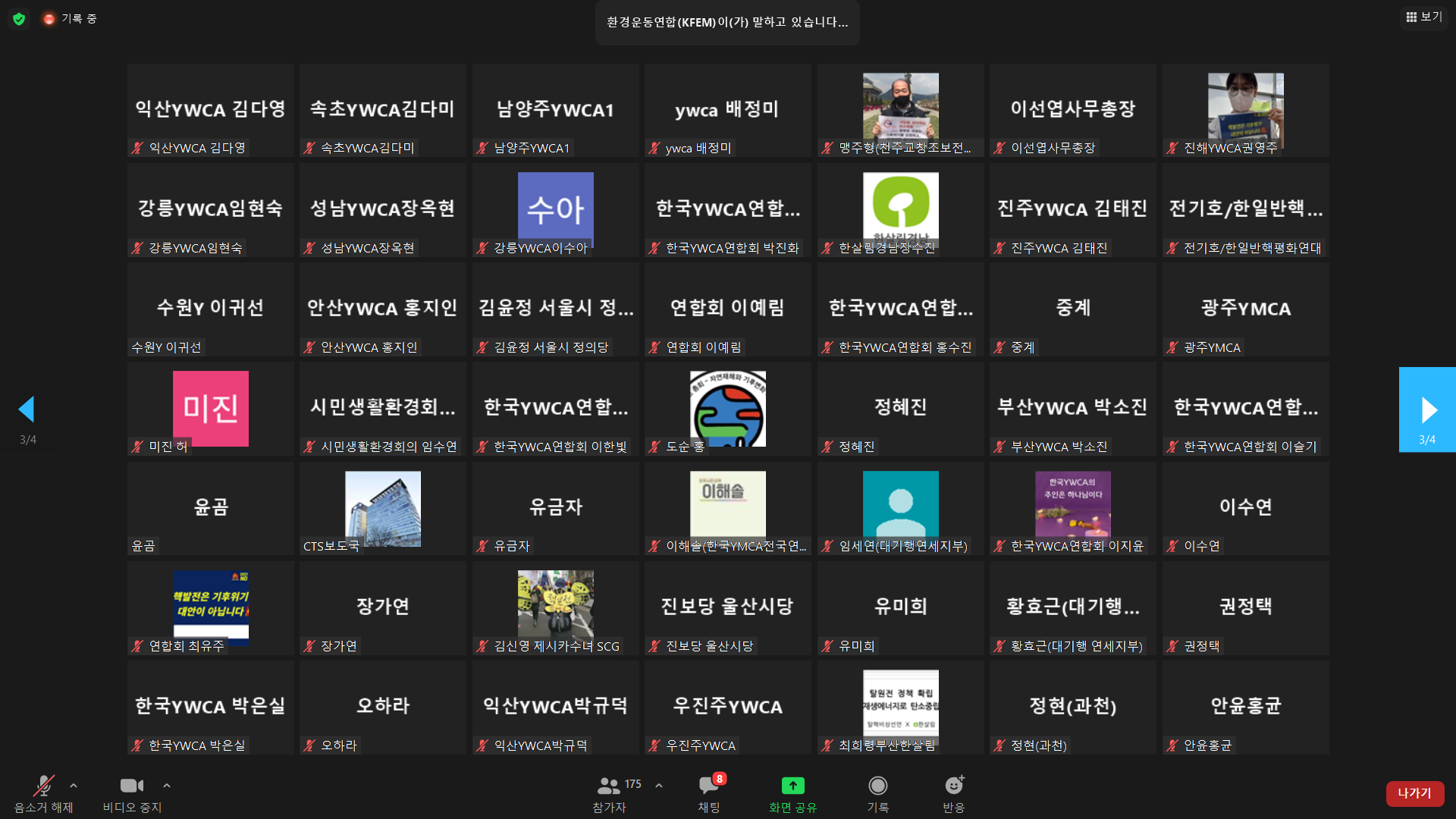Click the 기록 record button
Viewport: 1456px width, 819px height.
[877, 793]
